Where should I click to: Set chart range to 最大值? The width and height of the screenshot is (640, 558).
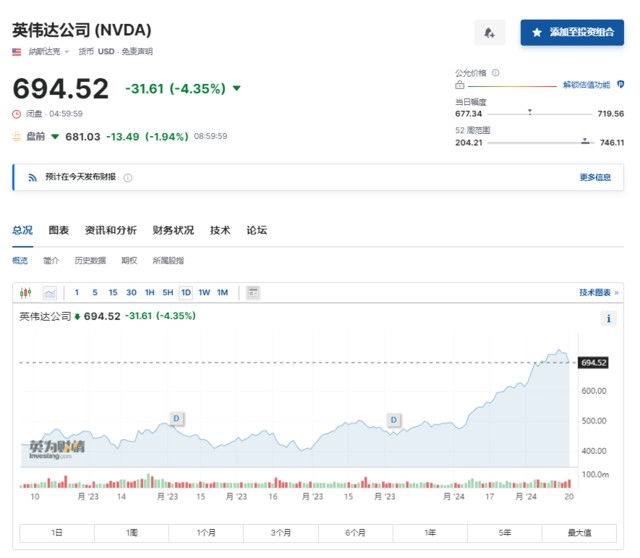[580, 533]
